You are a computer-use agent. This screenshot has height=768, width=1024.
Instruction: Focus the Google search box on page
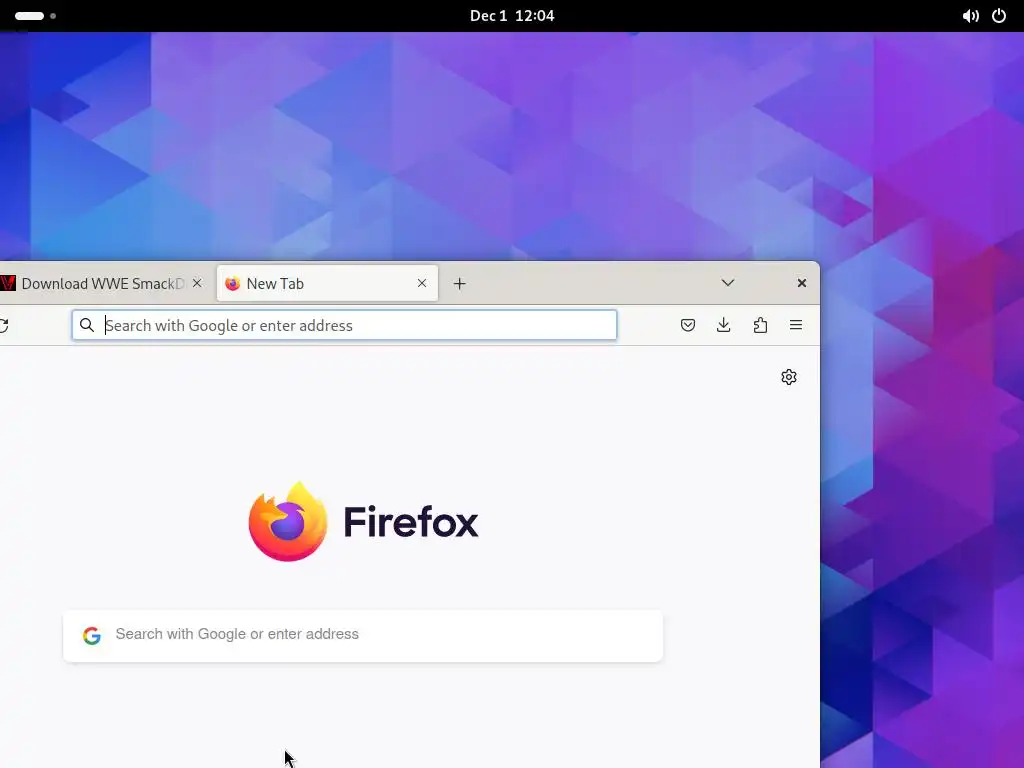pos(363,635)
